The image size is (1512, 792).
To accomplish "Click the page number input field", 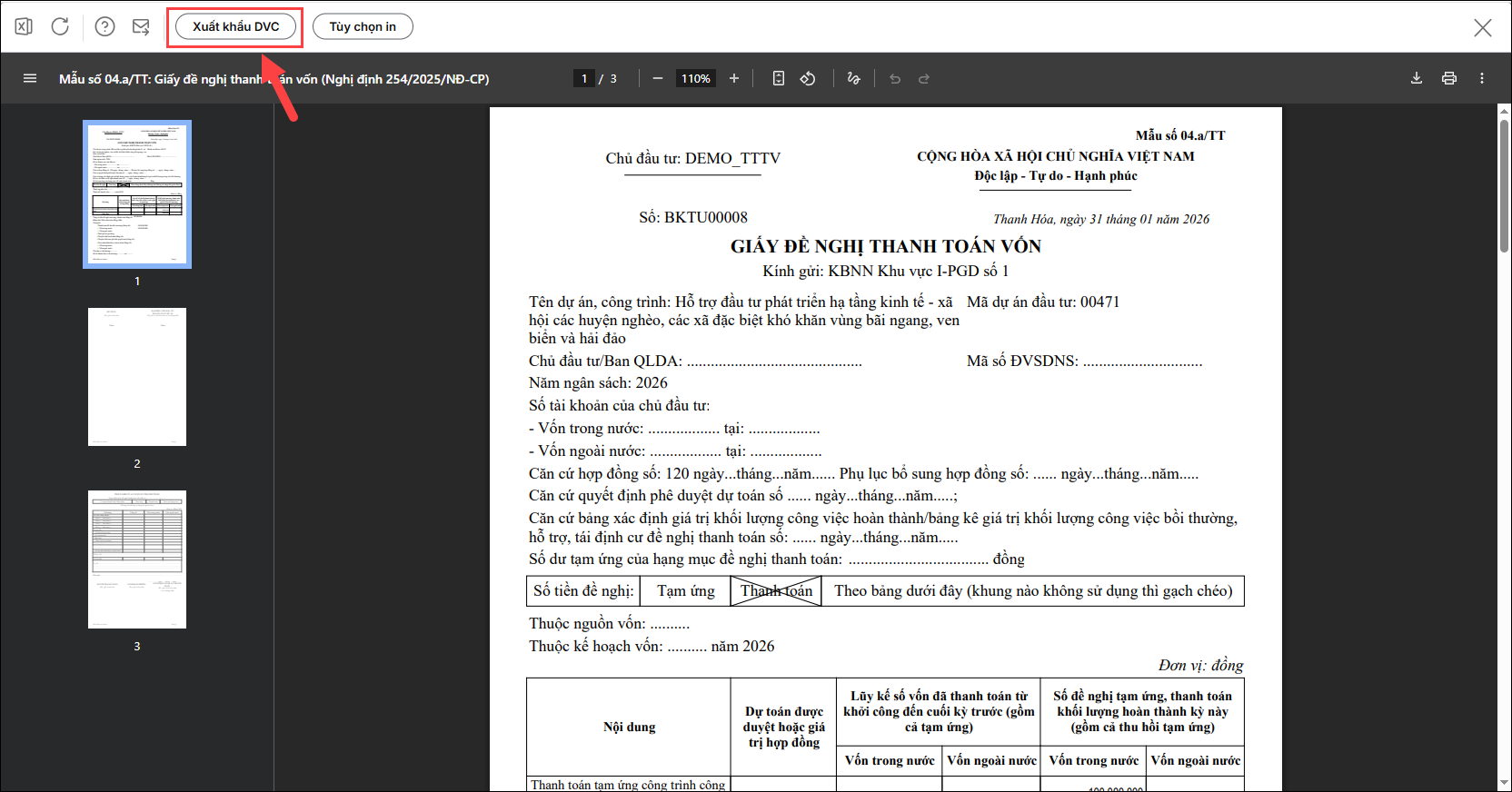I will 584,78.
